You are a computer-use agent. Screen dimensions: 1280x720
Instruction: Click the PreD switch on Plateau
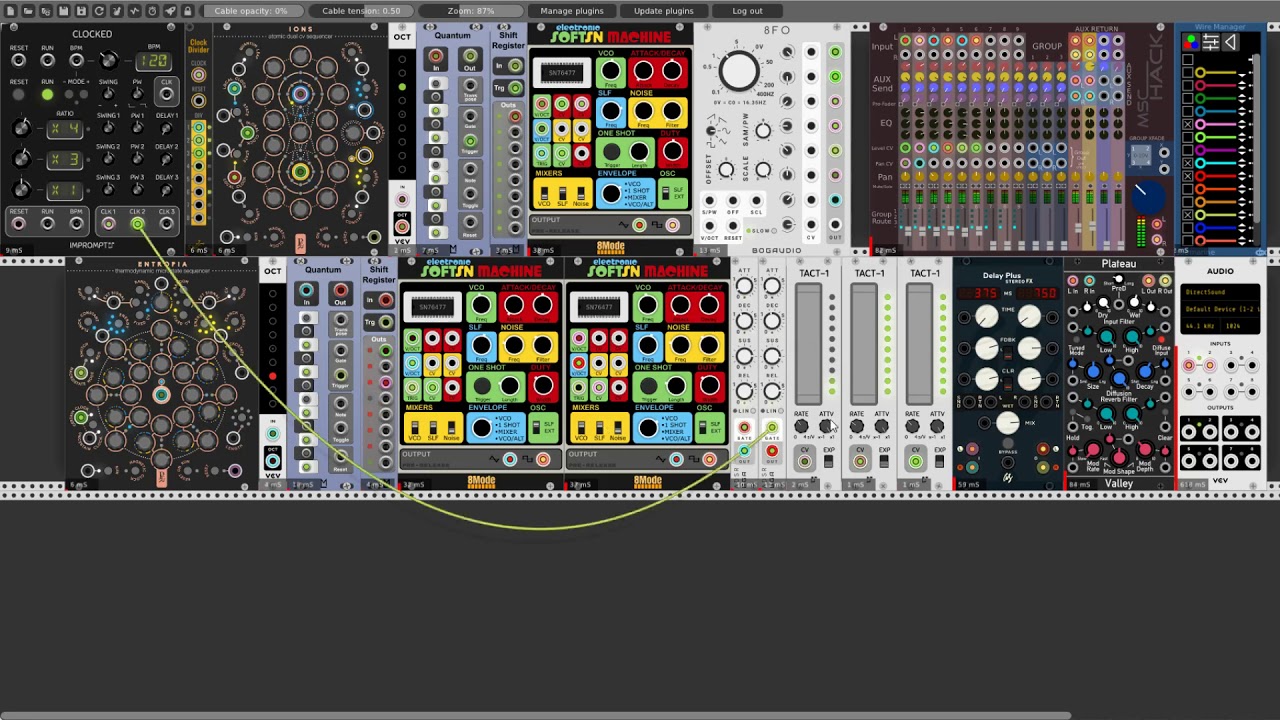(x=1118, y=279)
